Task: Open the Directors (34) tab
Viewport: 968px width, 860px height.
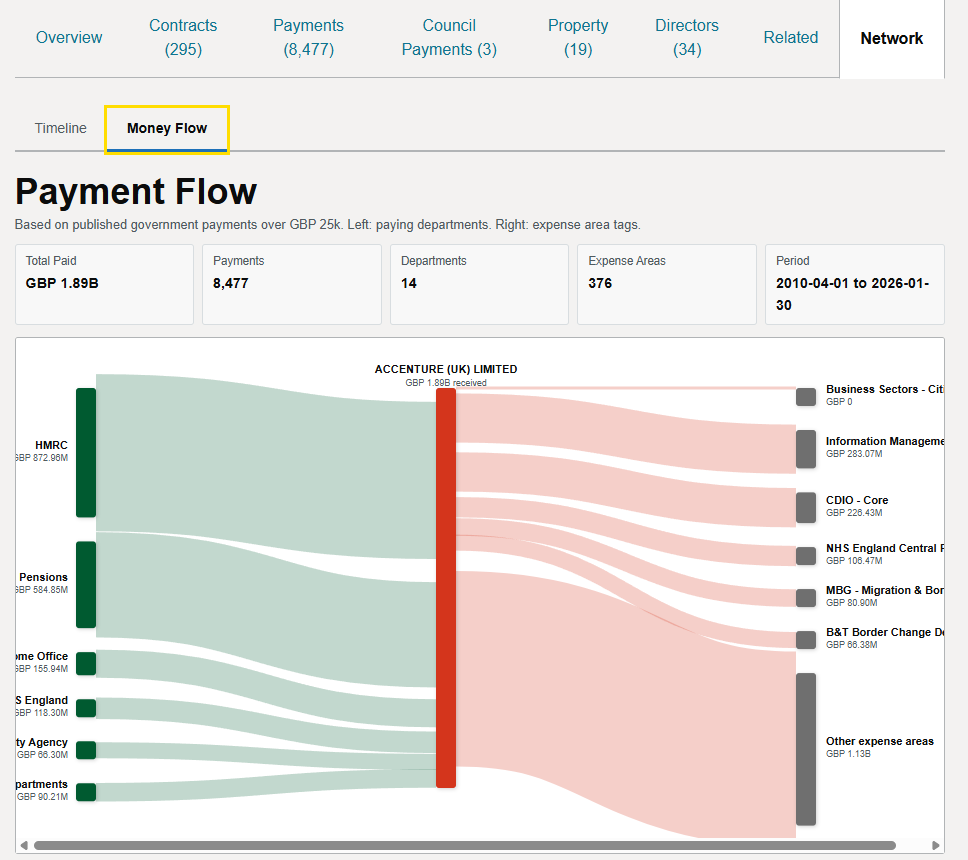Action: pos(686,38)
